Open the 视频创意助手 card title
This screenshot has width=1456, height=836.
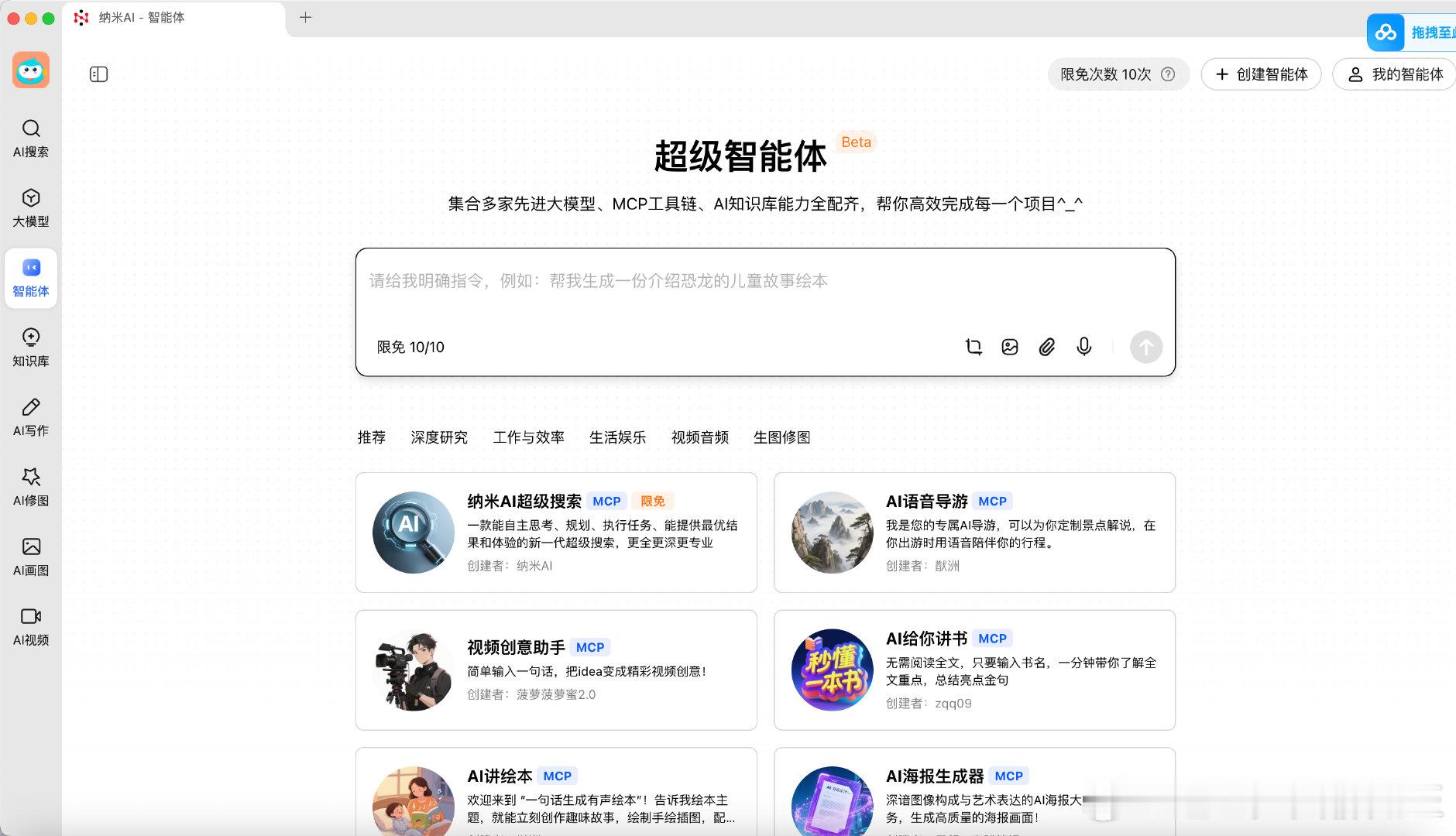tap(516, 647)
